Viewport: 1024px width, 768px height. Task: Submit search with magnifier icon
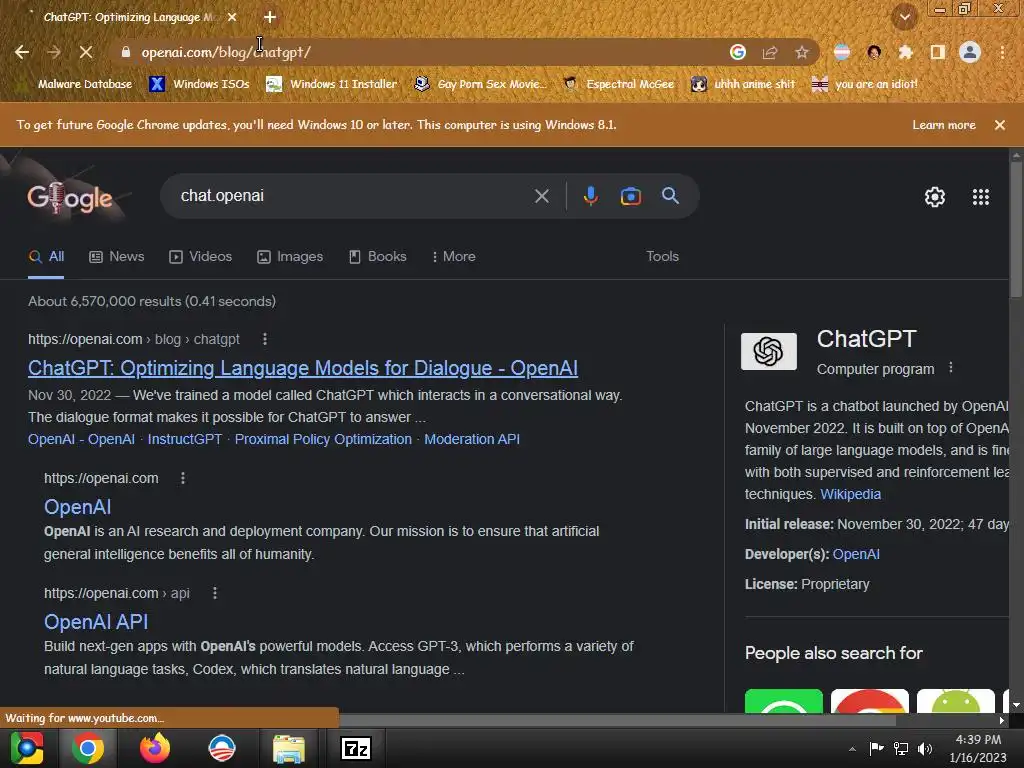670,196
